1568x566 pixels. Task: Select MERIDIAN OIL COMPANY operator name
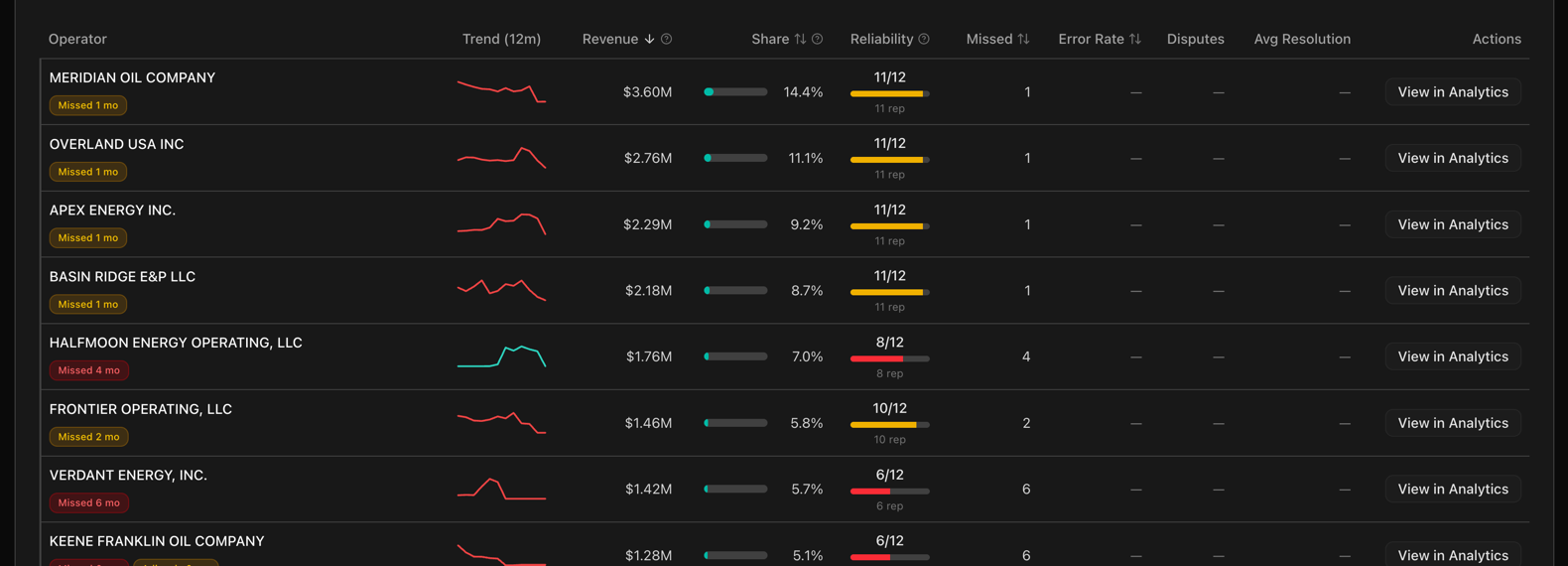coord(132,77)
